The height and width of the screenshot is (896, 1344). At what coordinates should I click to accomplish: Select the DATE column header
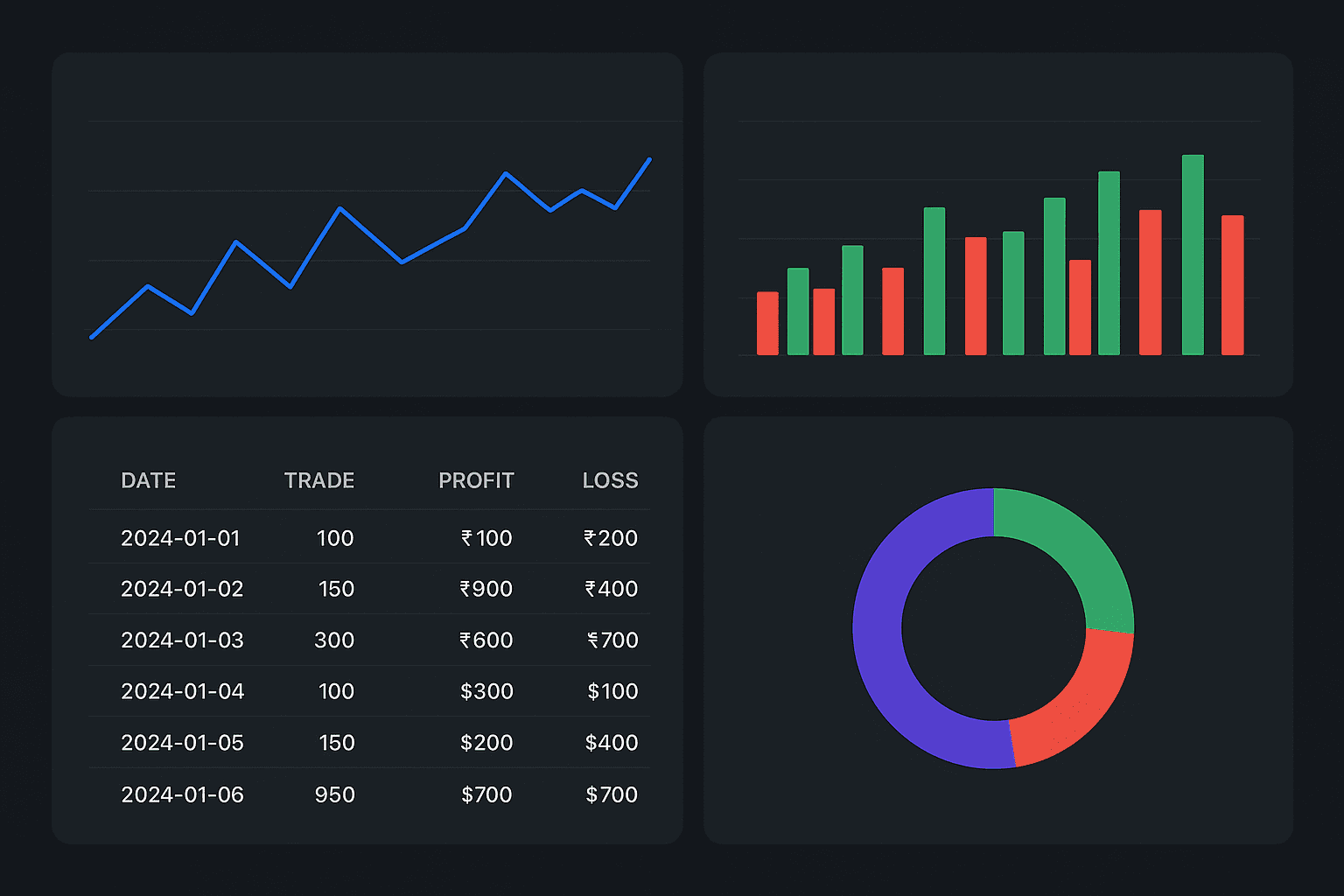pyautogui.click(x=148, y=480)
